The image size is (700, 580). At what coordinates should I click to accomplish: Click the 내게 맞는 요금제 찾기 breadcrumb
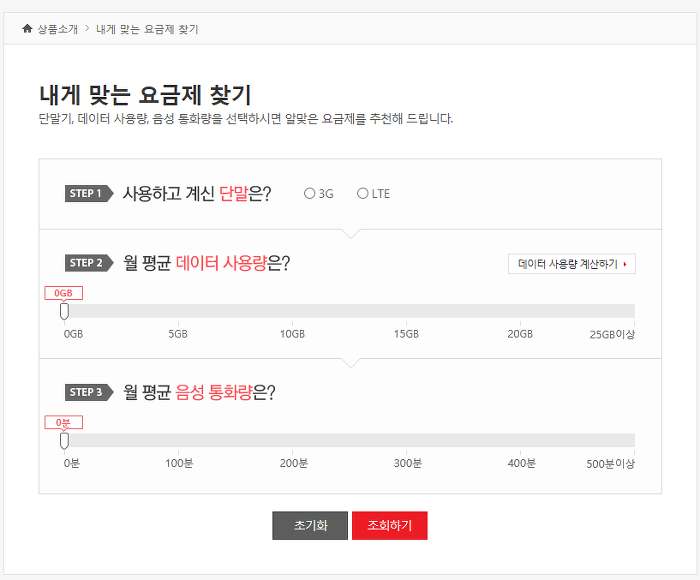(x=147, y=29)
